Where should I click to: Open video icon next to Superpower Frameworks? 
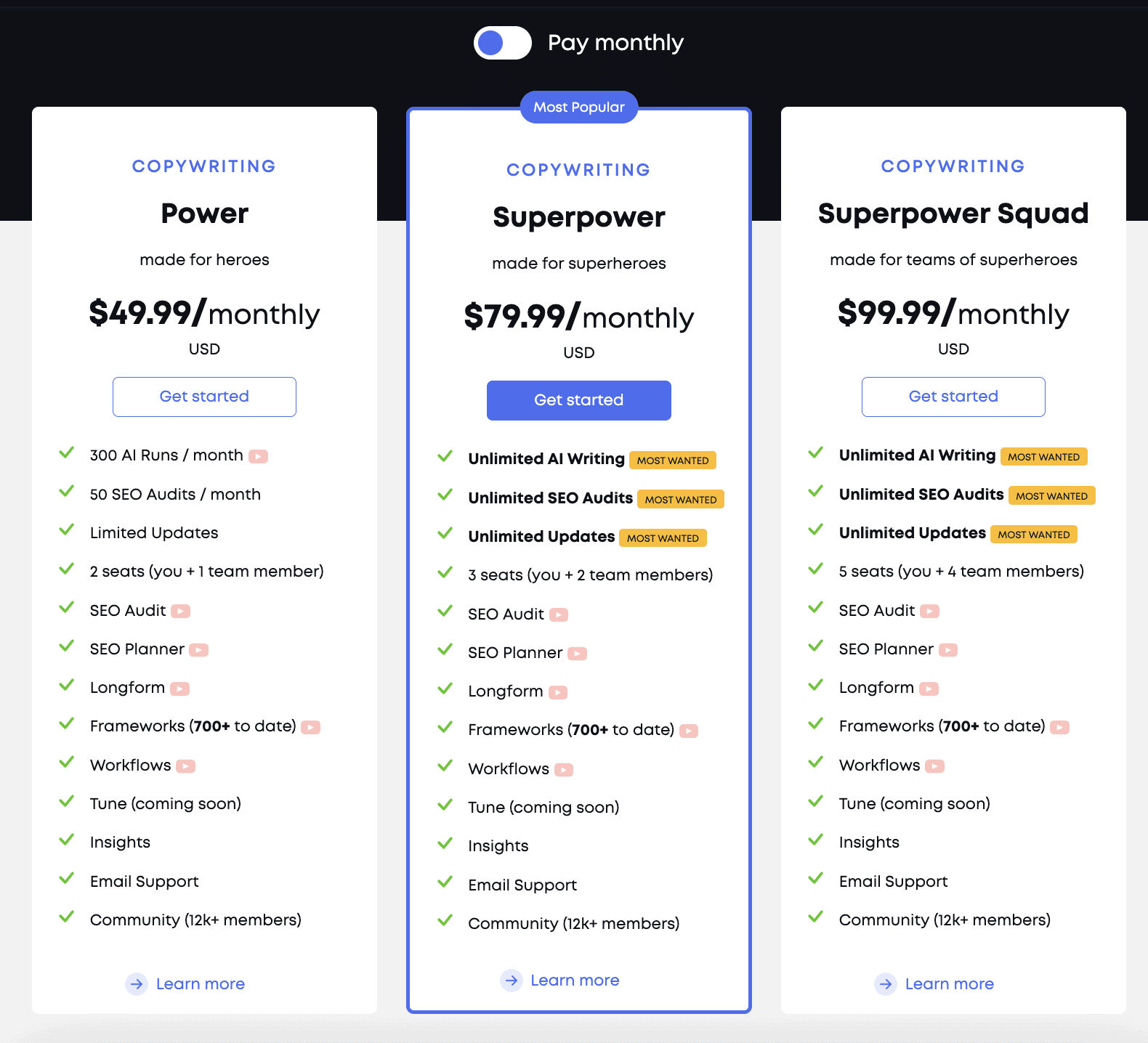(x=689, y=731)
